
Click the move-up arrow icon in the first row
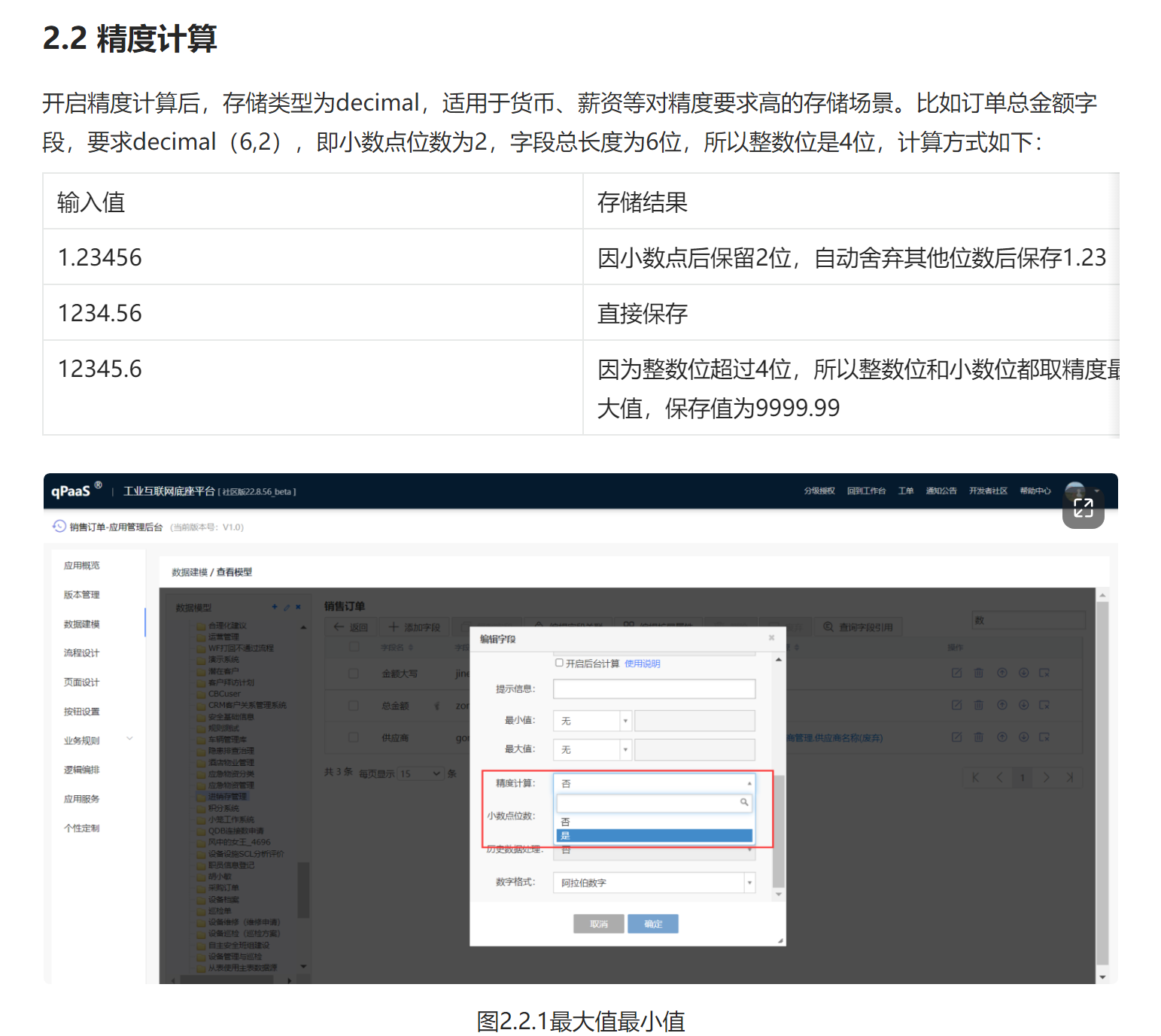point(1001,673)
